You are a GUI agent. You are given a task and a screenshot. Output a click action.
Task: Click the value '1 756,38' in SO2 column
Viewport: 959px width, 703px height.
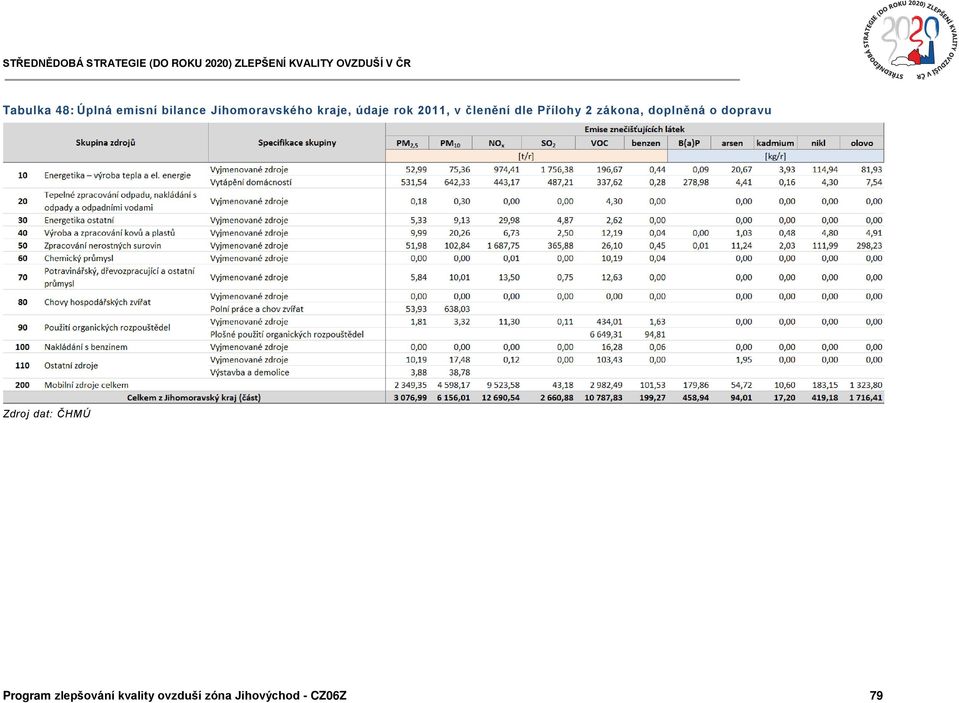557,169
